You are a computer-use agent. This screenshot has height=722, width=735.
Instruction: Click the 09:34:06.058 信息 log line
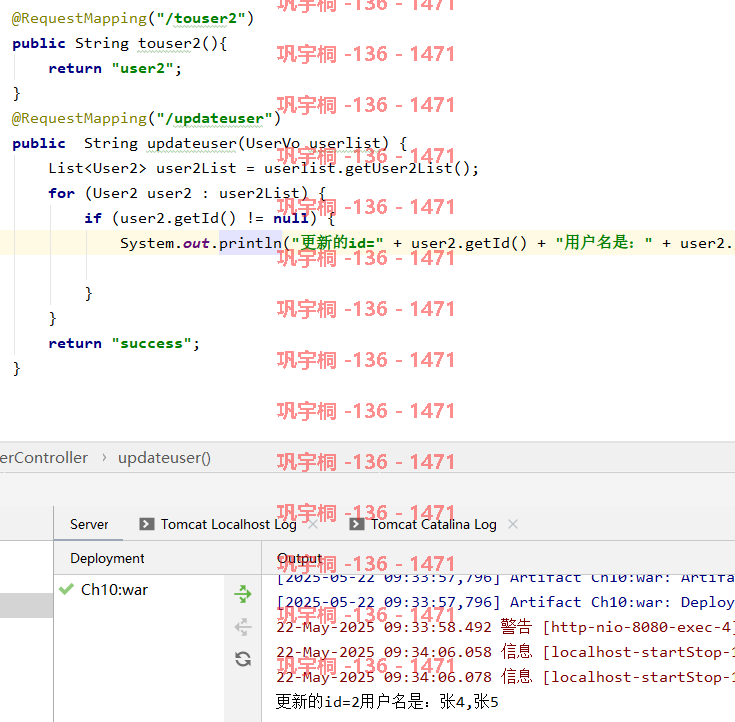(x=505, y=652)
